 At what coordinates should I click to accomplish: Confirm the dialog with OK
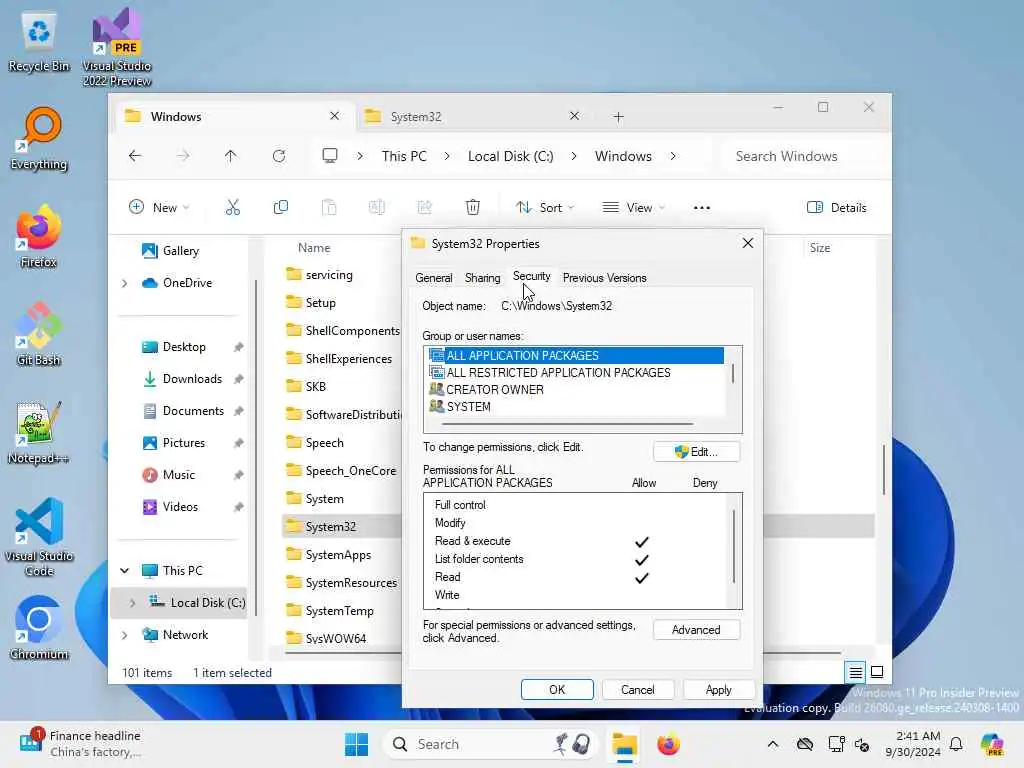pos(557,690)
